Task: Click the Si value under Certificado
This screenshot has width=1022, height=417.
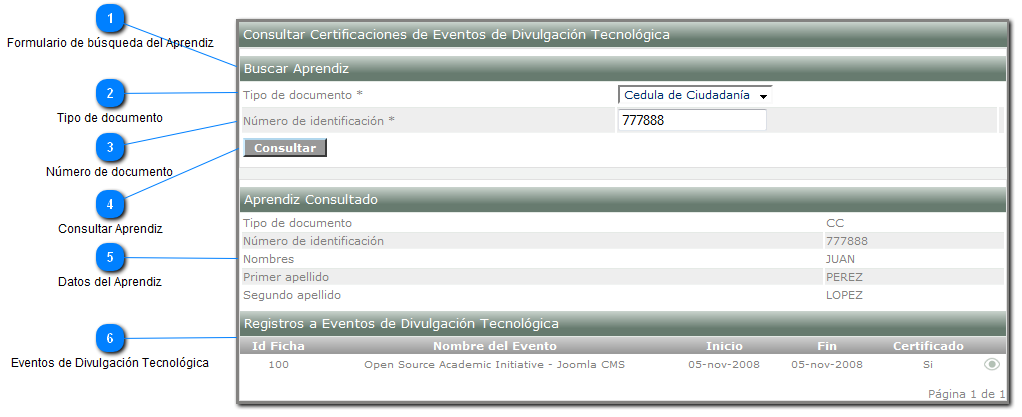Action: pos(927,364)
